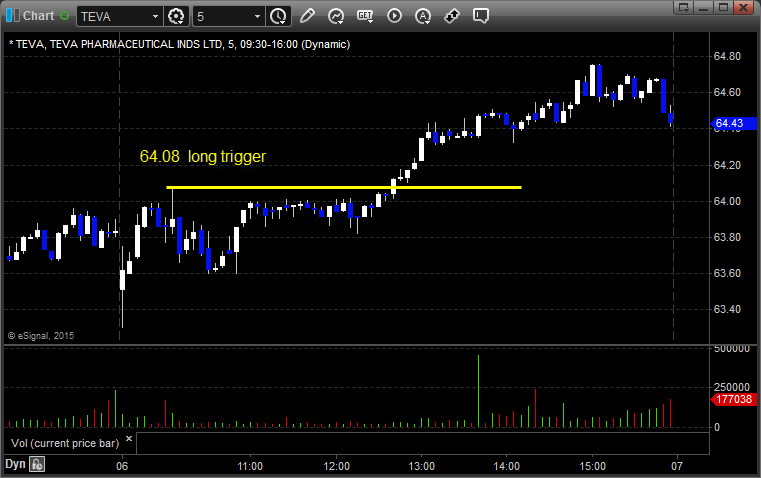Click the blue 64.43 current price marker
This screenshot has height=478, width=761.
point(733,123)
